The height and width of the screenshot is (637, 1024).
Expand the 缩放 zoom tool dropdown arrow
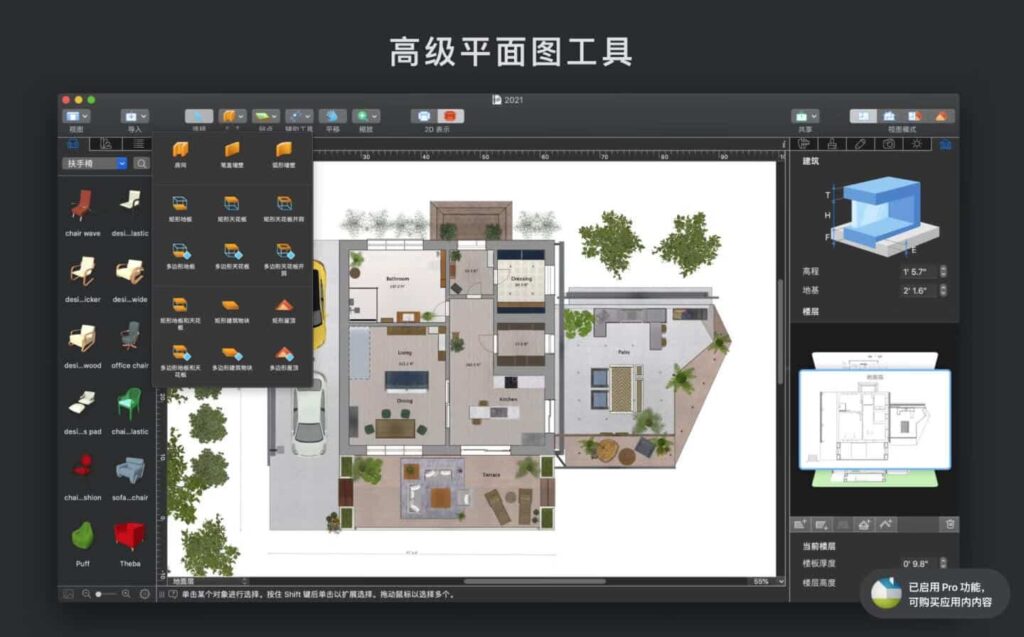coord(374,115)
